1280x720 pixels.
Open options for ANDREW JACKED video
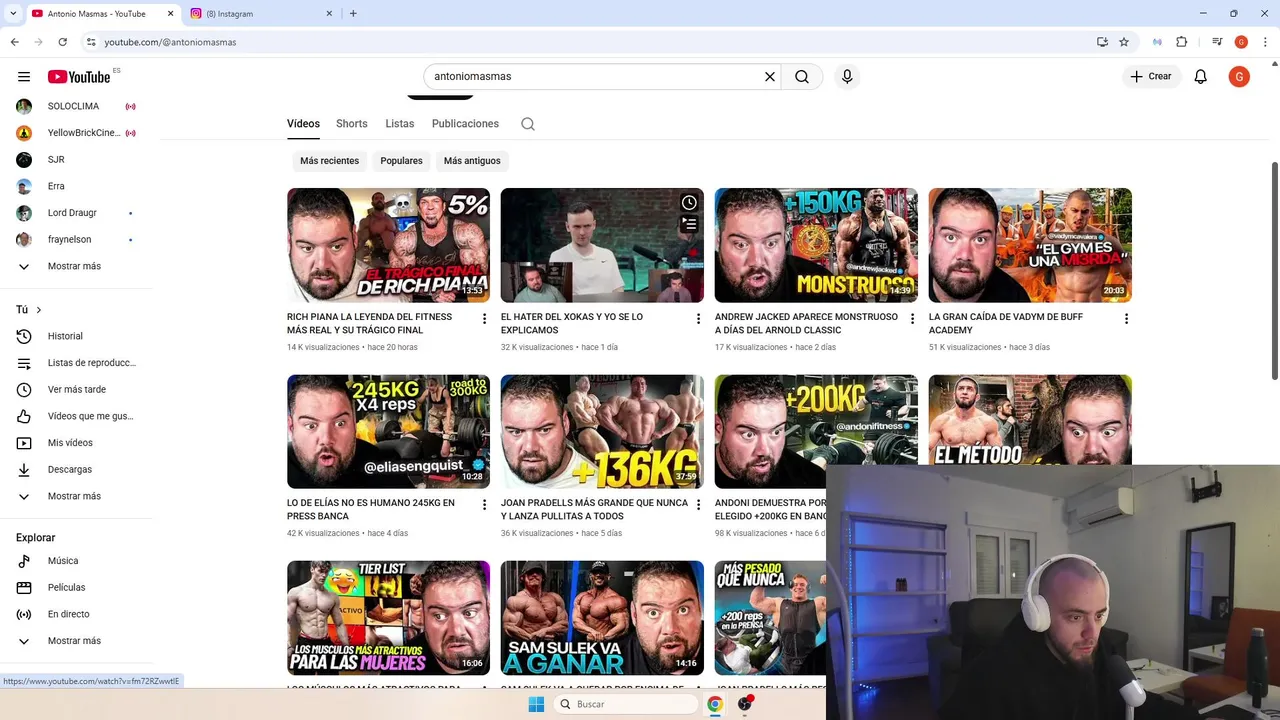pyautogui.click(x=912, y=319)
